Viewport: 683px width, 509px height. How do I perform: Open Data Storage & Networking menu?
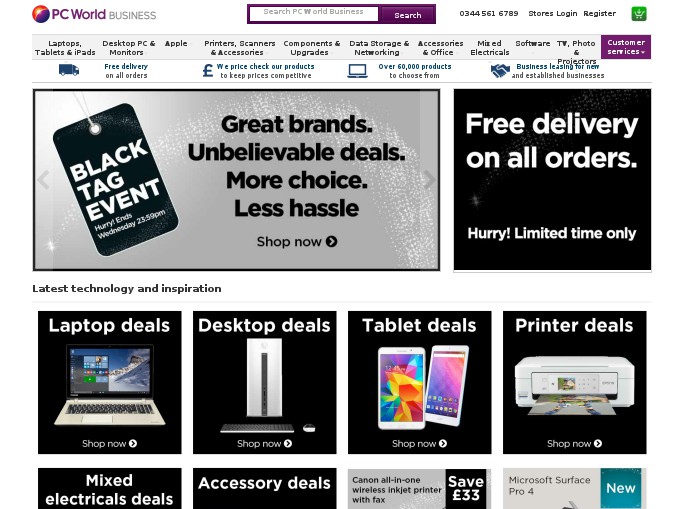[x=379, y=47]
